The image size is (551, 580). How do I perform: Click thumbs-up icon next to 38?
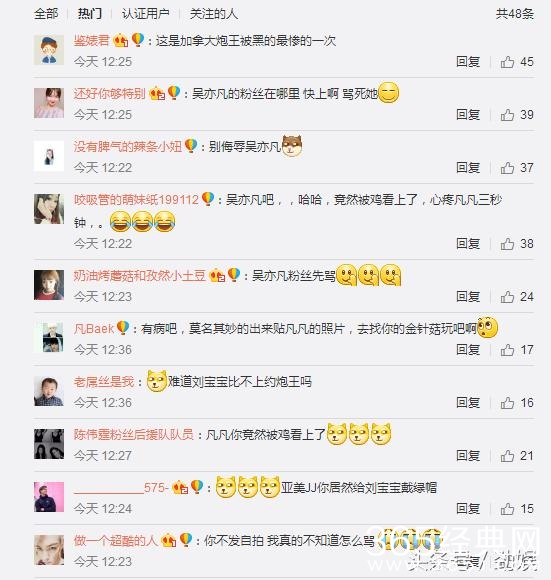click(507, 244)
